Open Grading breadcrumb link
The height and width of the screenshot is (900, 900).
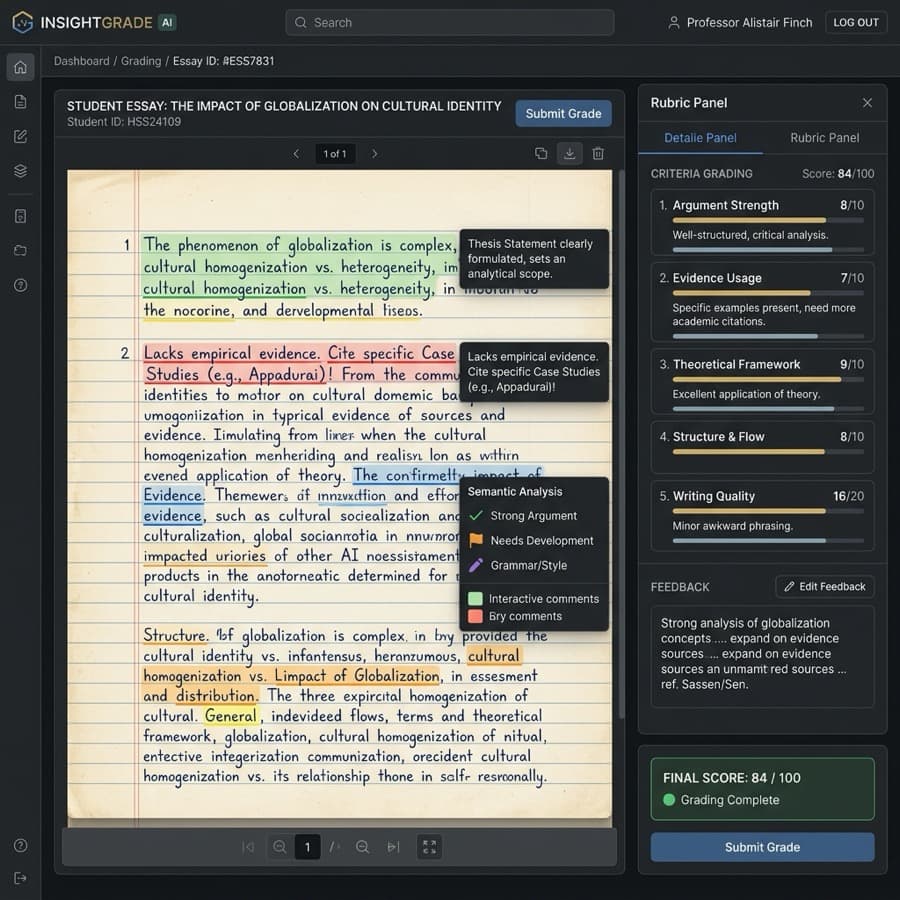[x=141, y=61]
